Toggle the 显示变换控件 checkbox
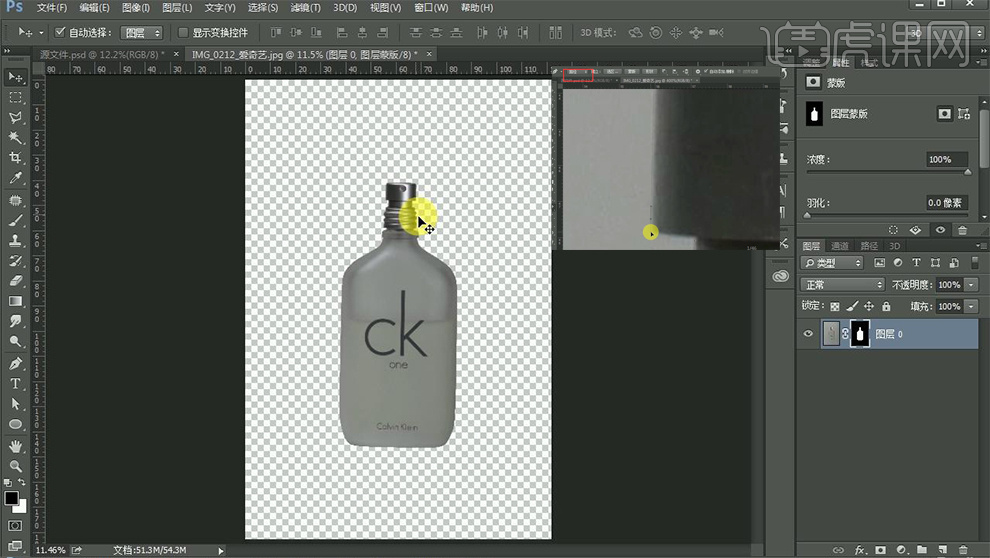 [183, 32]
